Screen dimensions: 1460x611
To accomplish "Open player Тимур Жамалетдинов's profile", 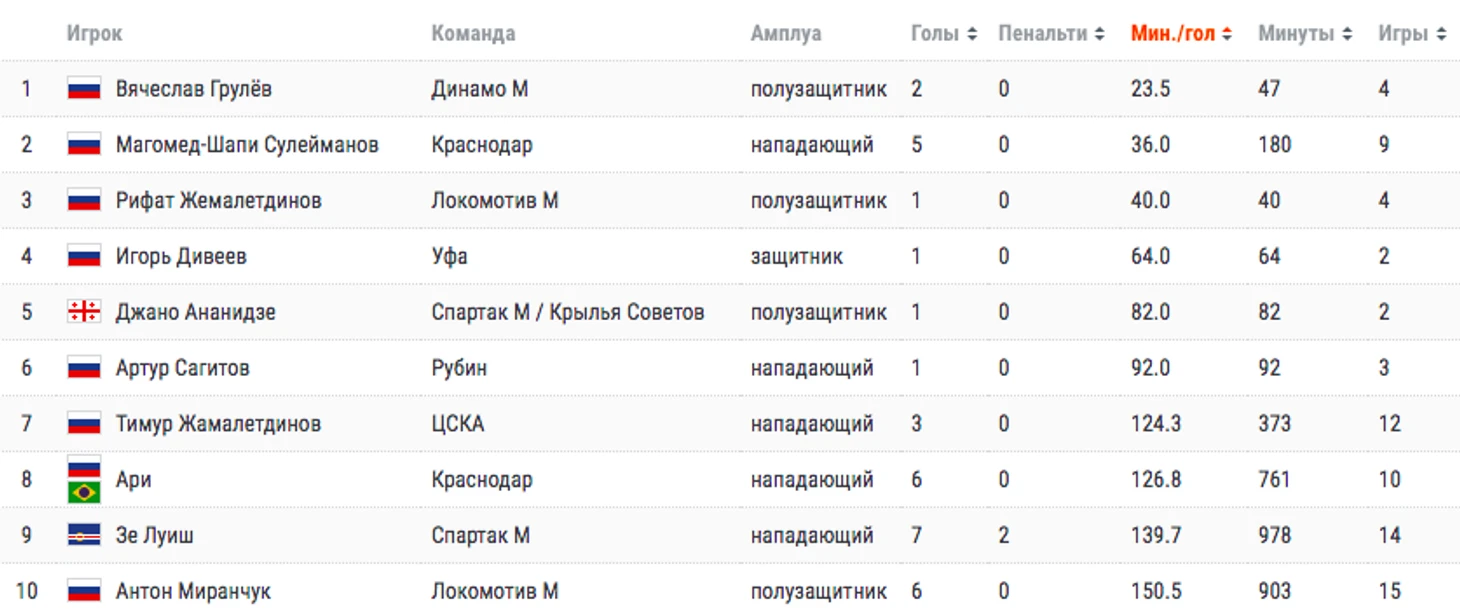I will click(218, 424).
